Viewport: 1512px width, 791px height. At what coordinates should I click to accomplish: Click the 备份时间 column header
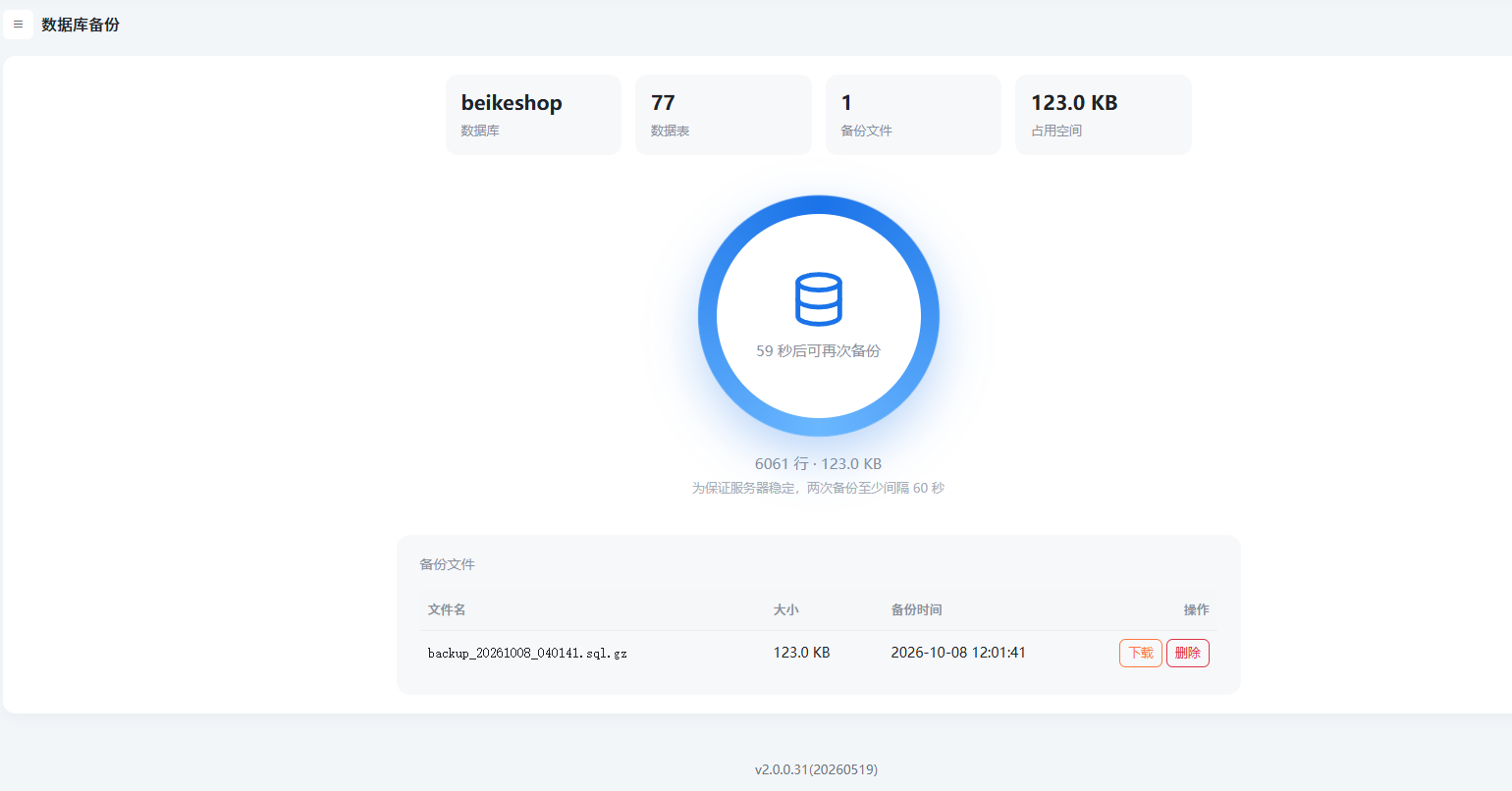916,609
